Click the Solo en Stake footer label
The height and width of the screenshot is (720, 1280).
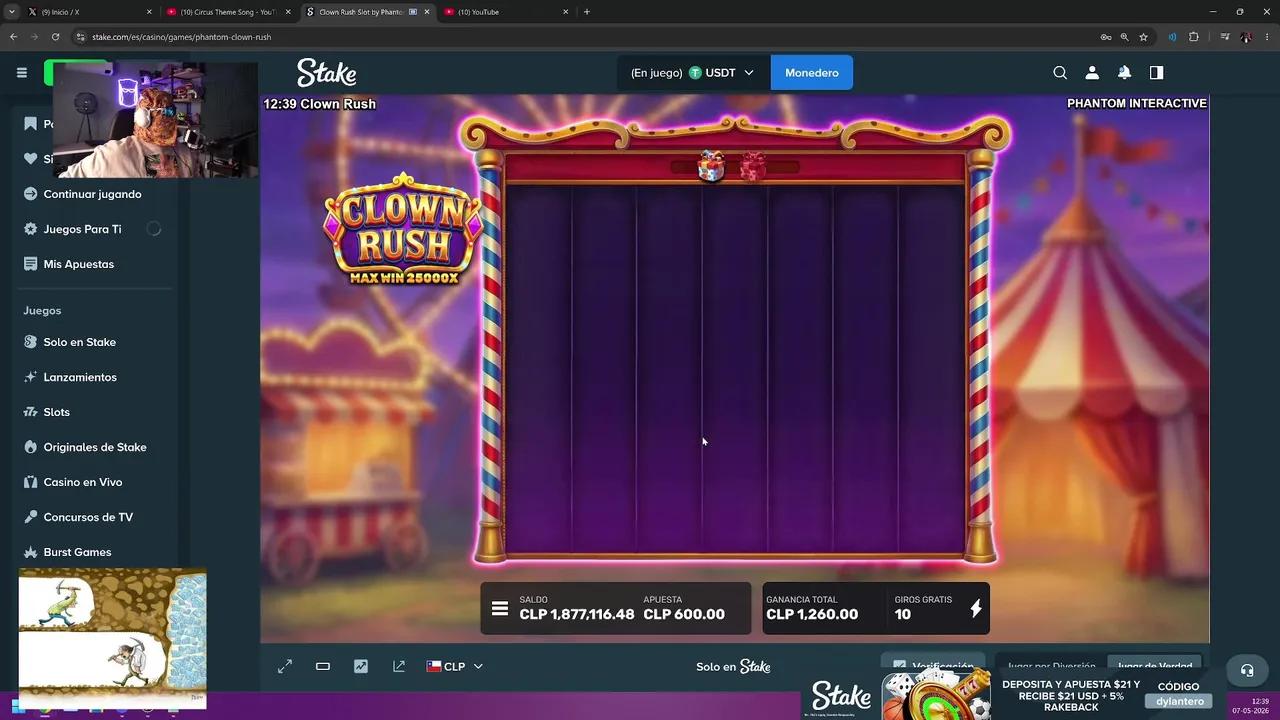(733, 666)
